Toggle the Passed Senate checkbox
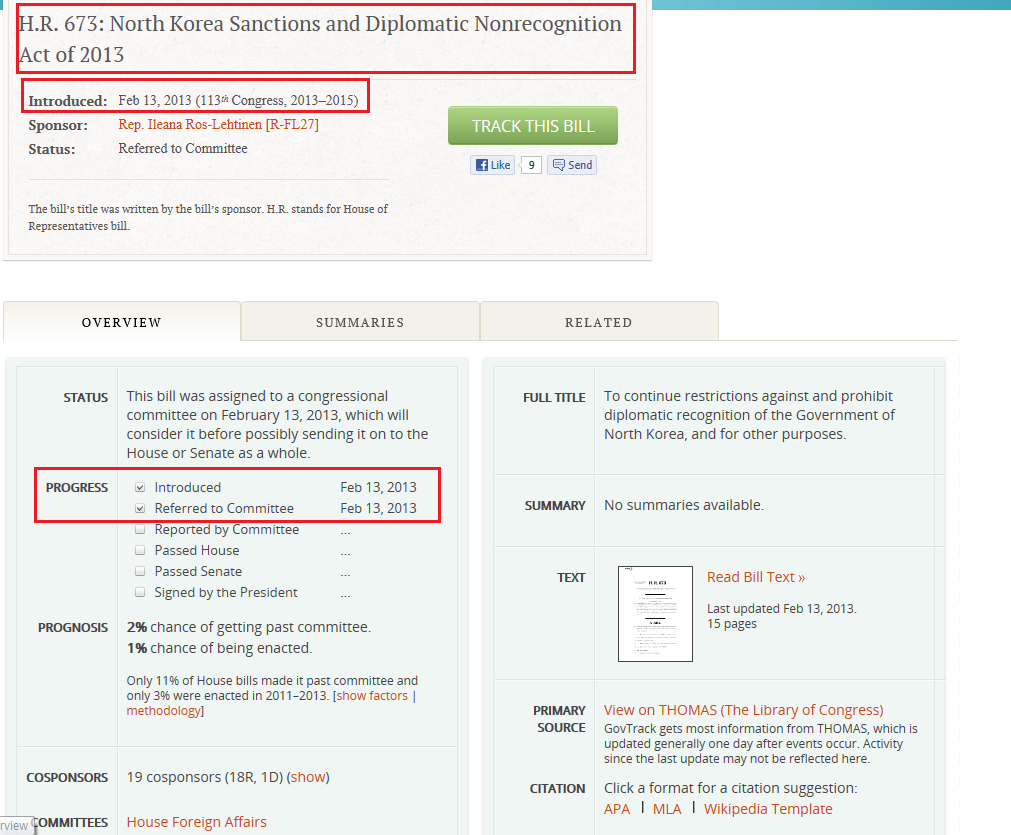The image size is (1011, 835). (x=140, y=571)
